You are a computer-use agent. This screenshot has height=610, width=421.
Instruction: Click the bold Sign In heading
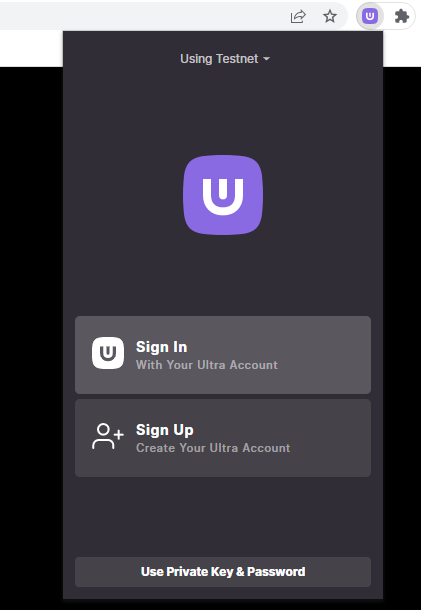click(161, 347)
